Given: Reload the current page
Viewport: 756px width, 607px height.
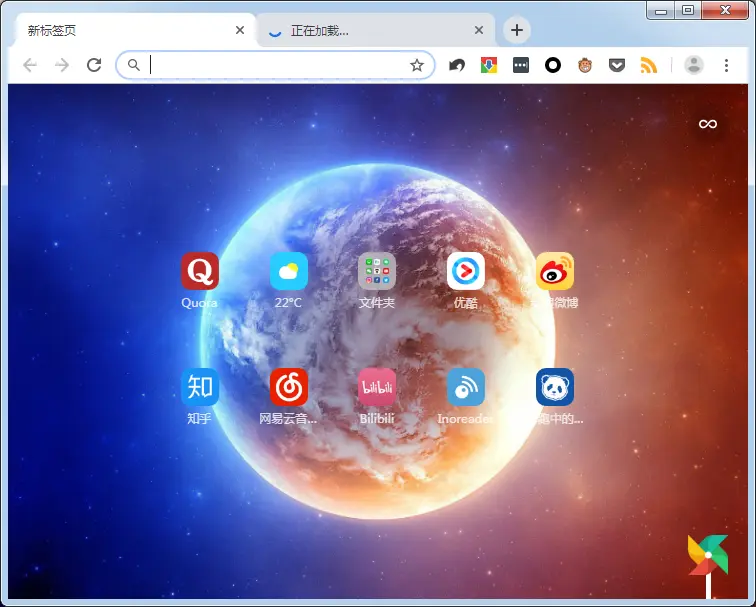Looking at the screenshot, I should (x=94, y=65).
